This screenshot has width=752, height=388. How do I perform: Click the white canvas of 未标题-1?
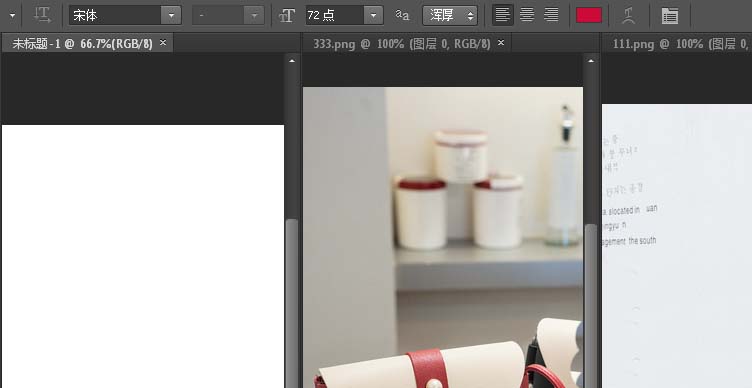142,256
